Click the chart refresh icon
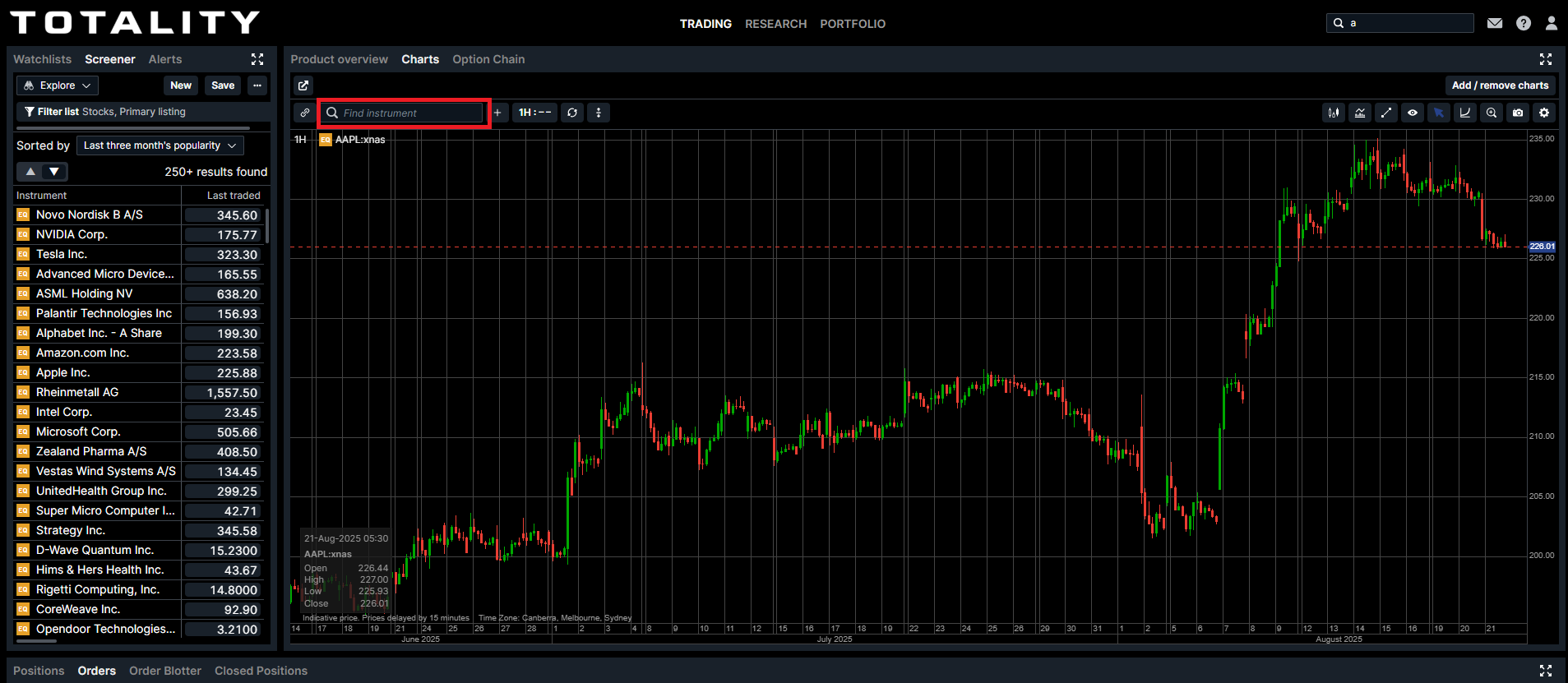Screen dimensions: 1568x683 [x=572, y=113]
